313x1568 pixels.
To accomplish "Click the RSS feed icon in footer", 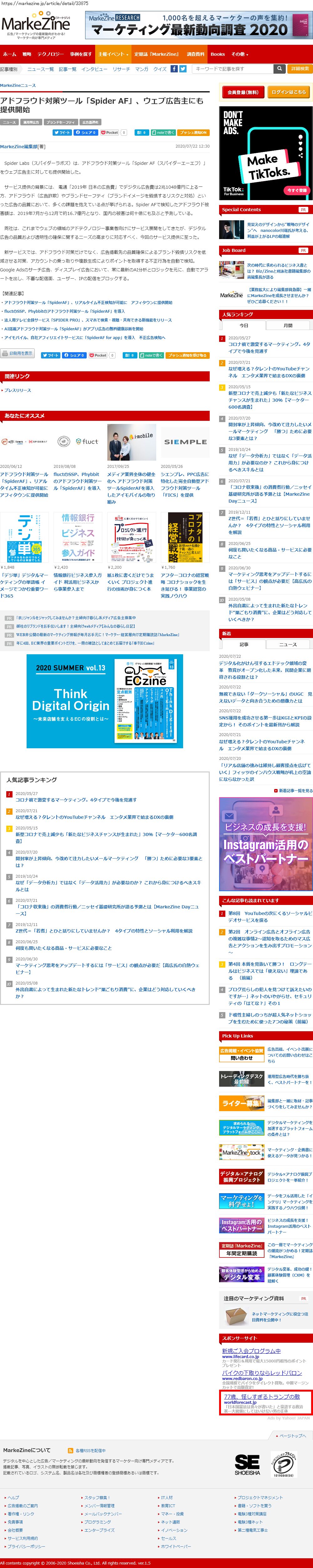I will (70, 1450).
